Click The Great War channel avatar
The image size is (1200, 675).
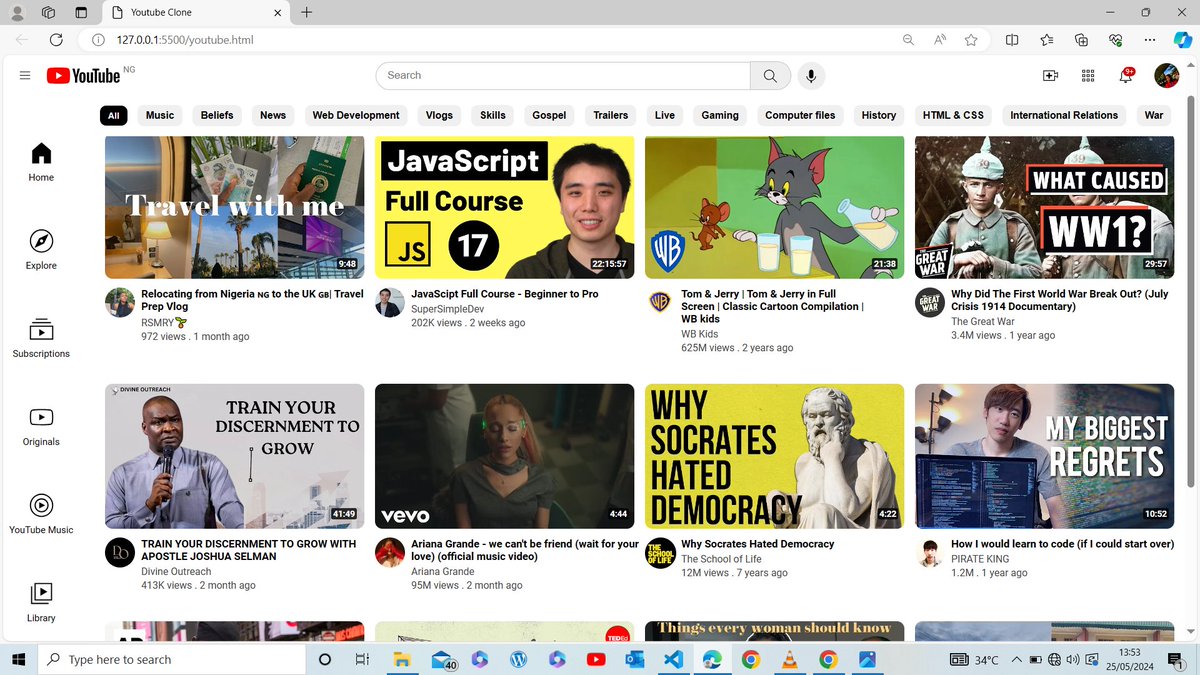930,303
